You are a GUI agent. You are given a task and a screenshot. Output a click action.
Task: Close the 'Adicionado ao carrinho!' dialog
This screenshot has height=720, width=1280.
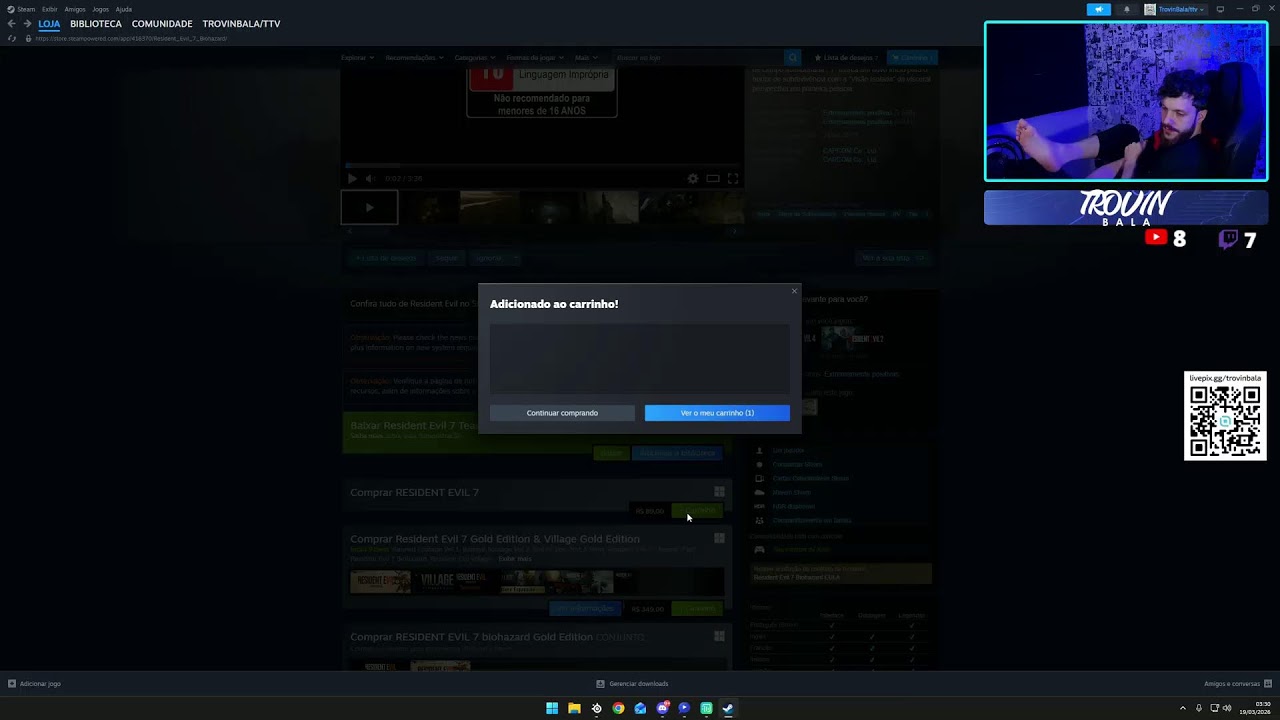point(794,291)
